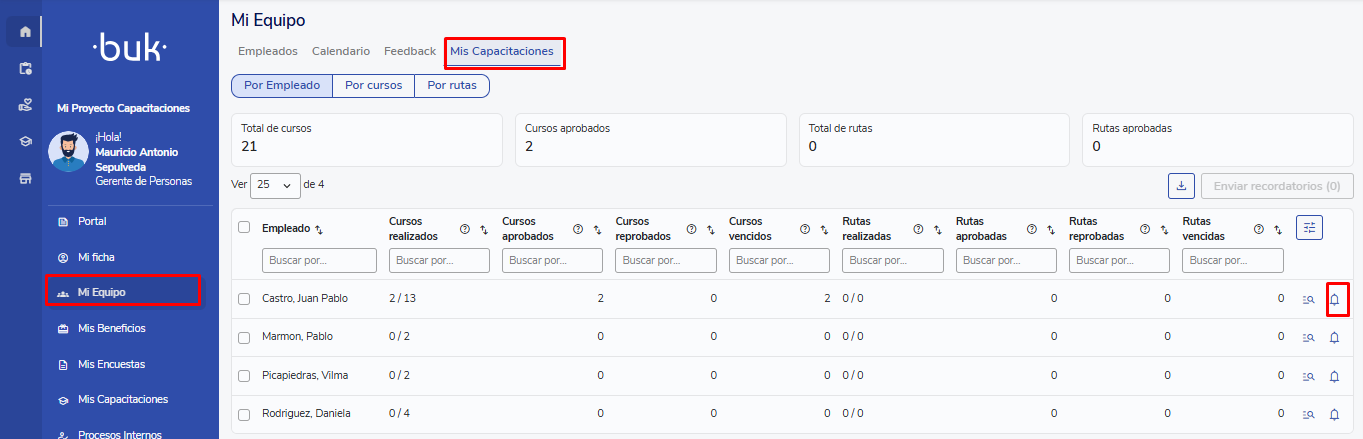Sort by Cursos aprobados column arrows
This screenshot has height=439, width=1363.
point(597,229)
